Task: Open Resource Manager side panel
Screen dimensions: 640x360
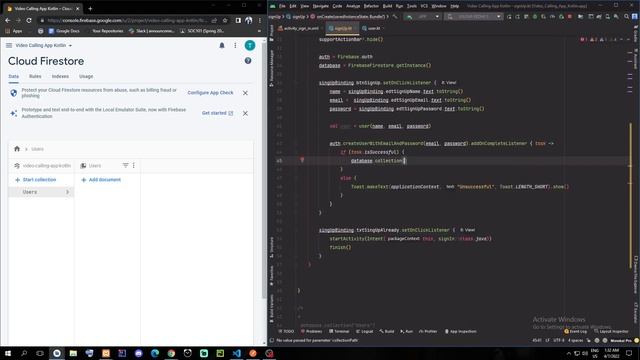Action: pyautogui.click(x=271, y=68)
